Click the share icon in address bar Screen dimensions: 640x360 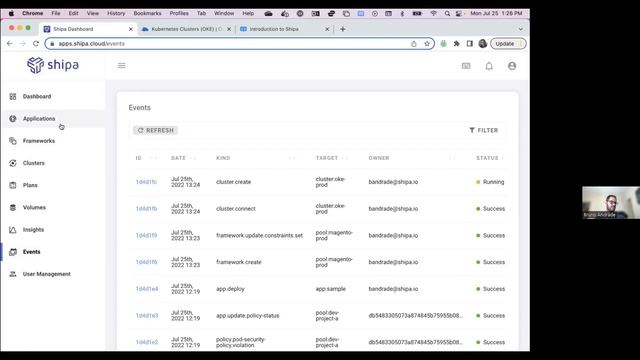click(x=414, y=44)
